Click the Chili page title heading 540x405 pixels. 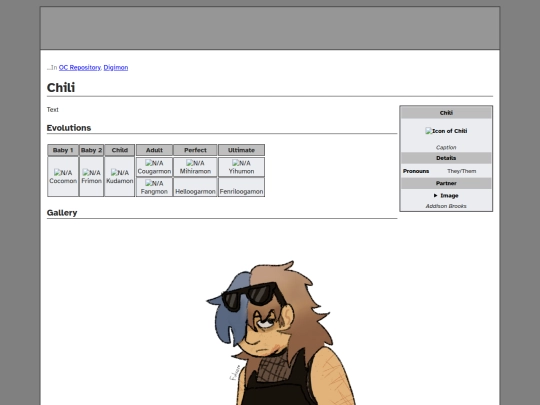[61, 88]
